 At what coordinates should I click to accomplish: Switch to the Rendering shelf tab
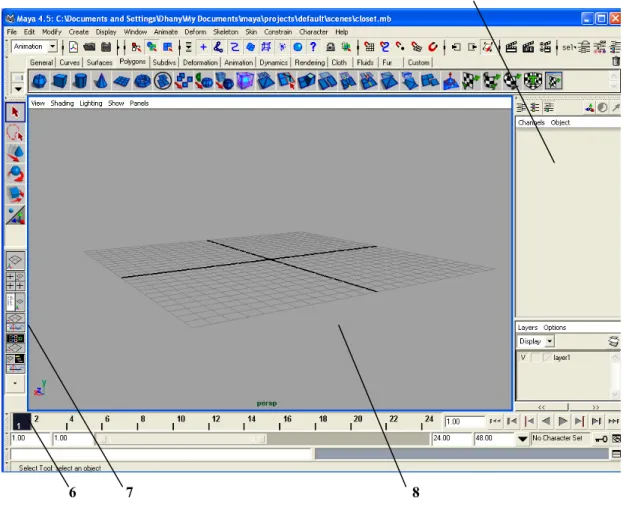click(x=310, y=62)
